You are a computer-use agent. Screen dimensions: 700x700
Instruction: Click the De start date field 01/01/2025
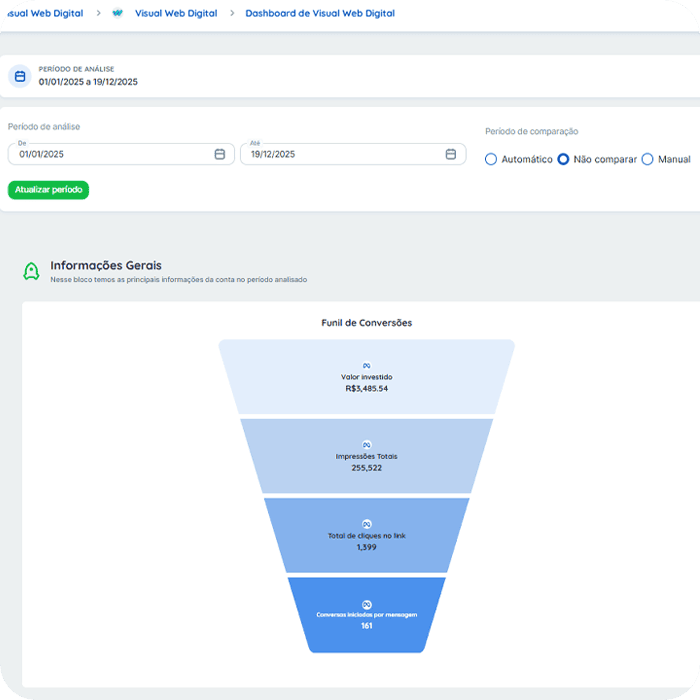coord(110,154)
